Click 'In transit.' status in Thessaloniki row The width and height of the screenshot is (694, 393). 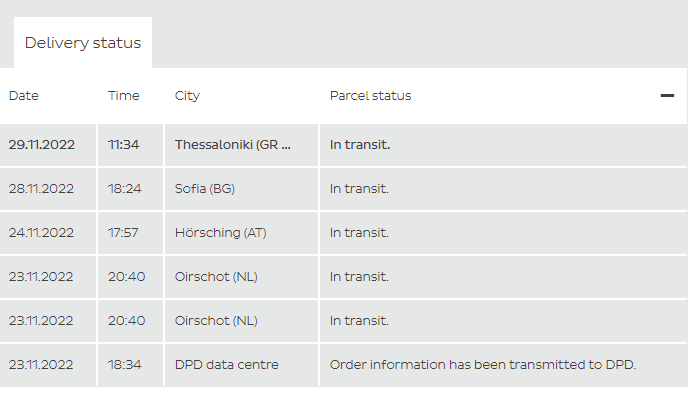[x=360, y=145]
